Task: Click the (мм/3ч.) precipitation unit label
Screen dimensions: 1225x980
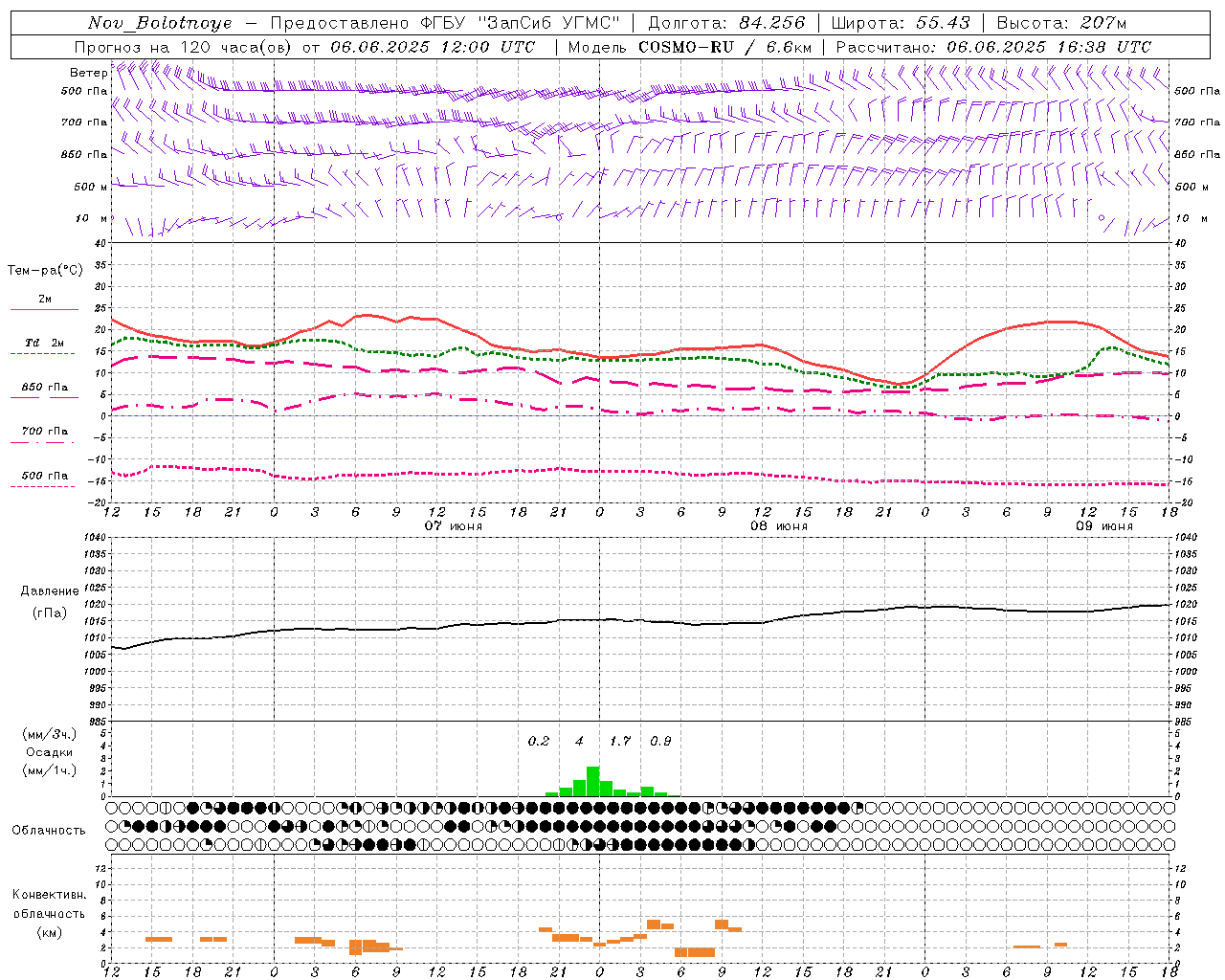Action: (x=50, y=734)
